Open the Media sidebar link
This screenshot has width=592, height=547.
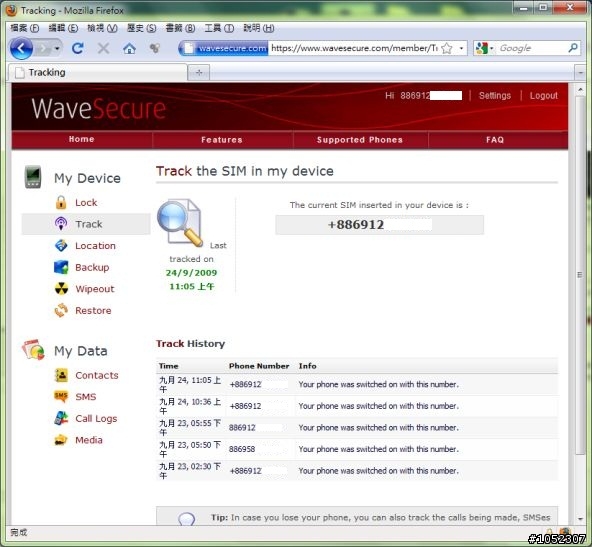(89, 440)
